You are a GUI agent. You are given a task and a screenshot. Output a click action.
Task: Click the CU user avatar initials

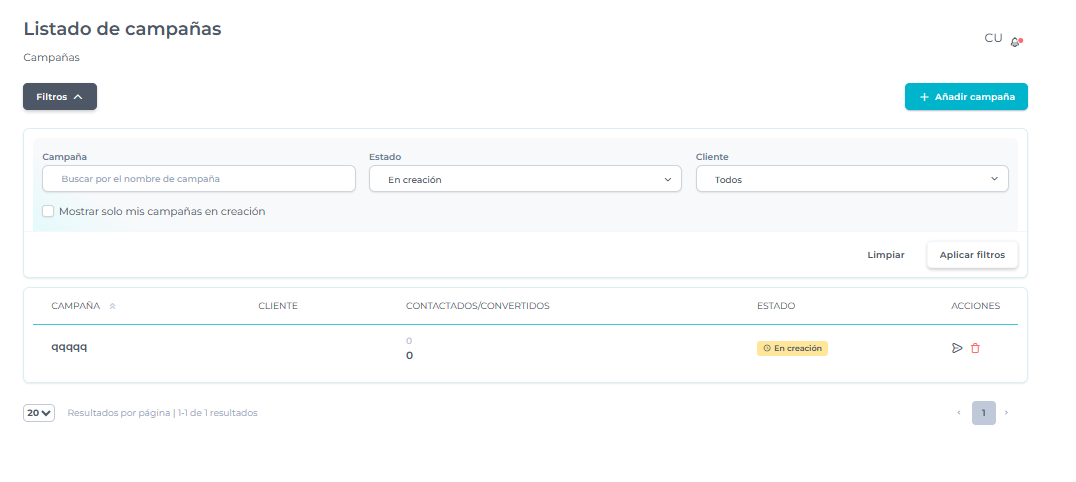[x=993, y=38]
